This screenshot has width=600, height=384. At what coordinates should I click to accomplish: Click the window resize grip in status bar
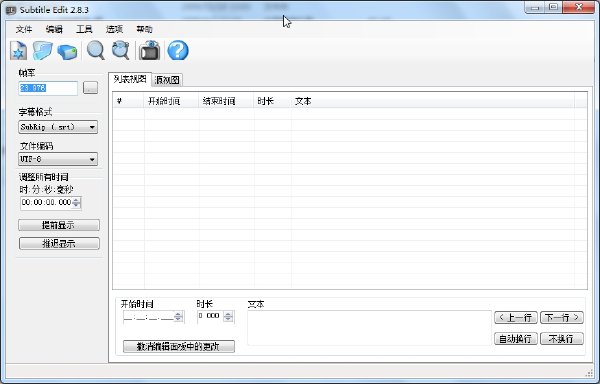[589, 373]
